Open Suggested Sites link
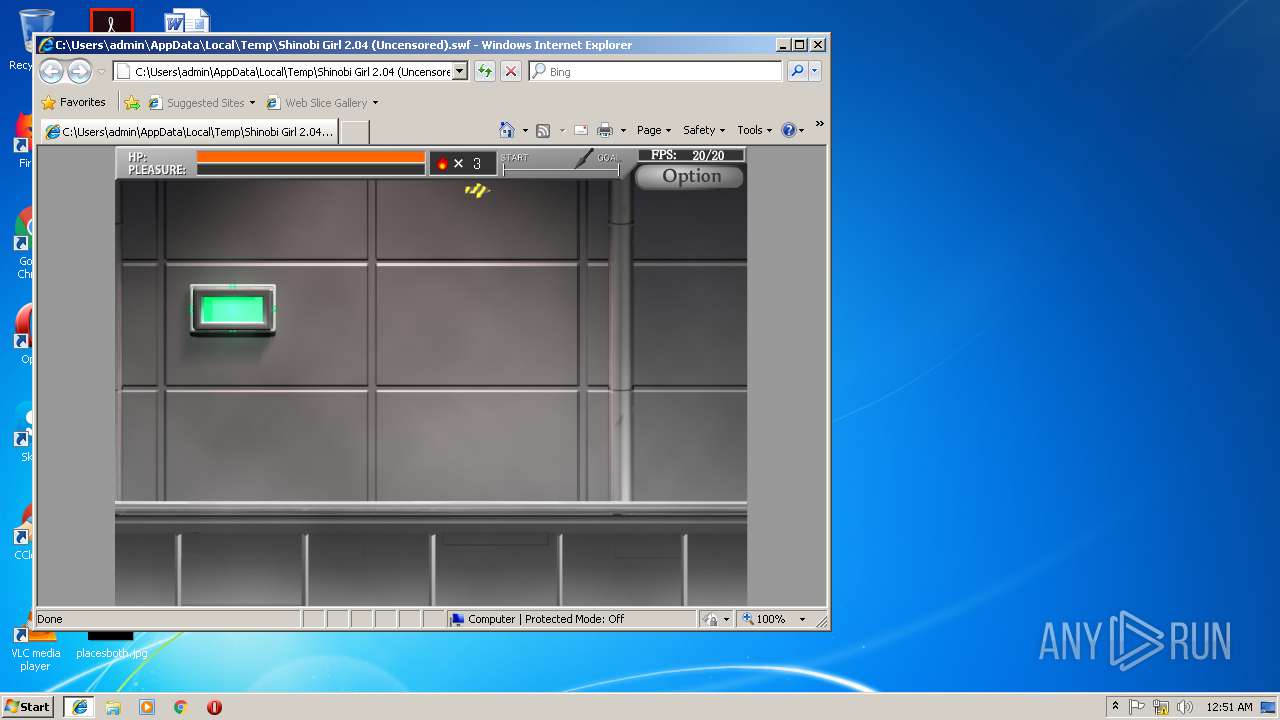 click(x=201, y=102)
